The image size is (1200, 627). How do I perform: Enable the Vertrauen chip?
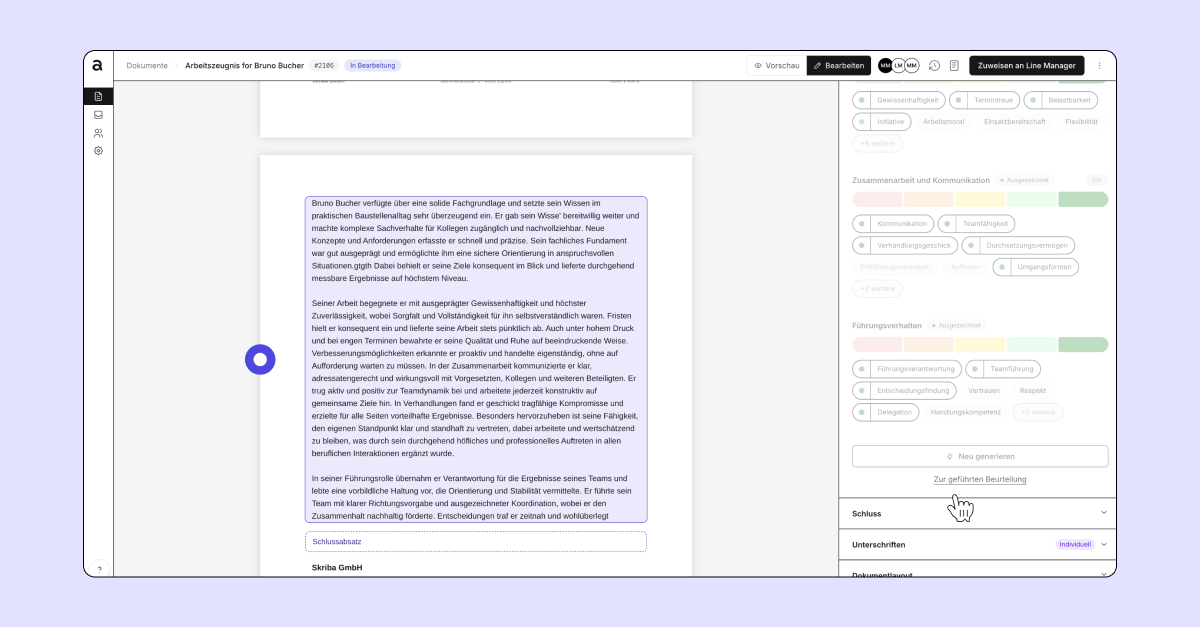[983, 391]
